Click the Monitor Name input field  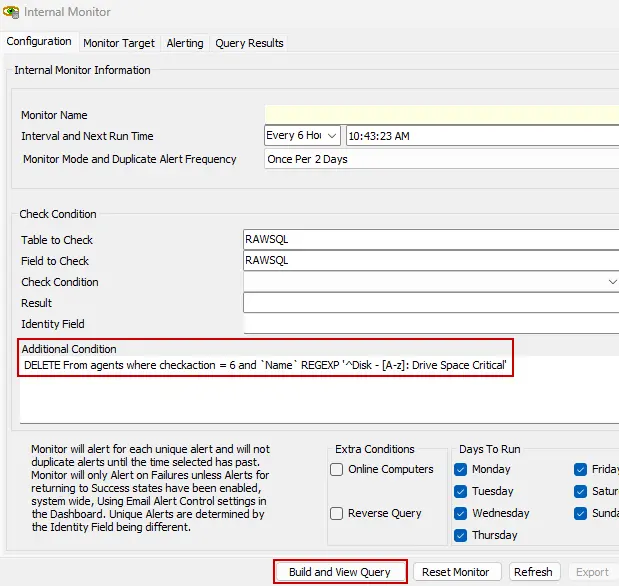tap(442, 115)
